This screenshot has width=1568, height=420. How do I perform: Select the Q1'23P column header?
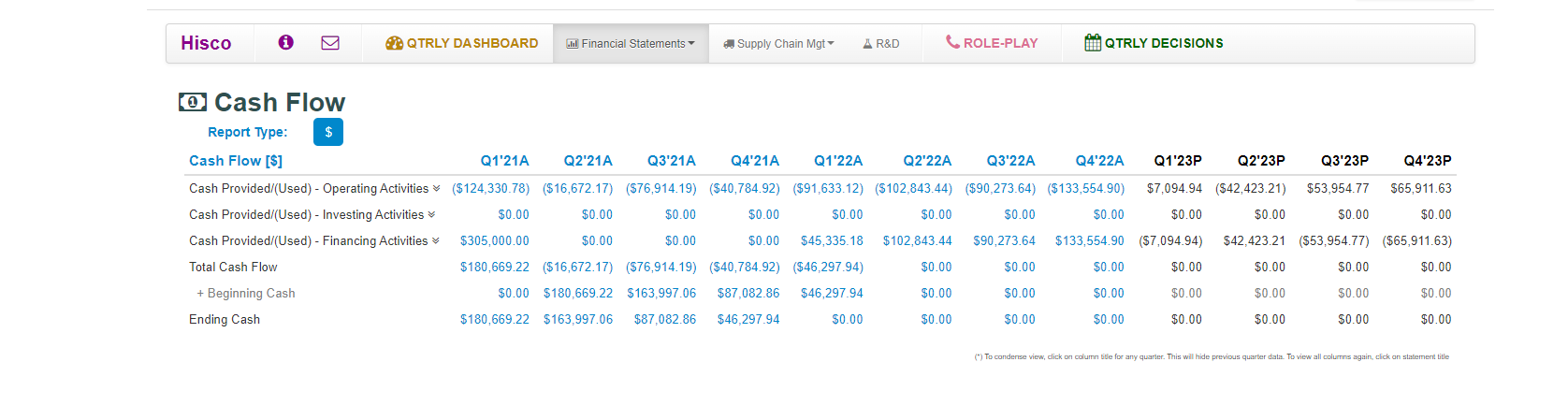(x=1178, y=161)
